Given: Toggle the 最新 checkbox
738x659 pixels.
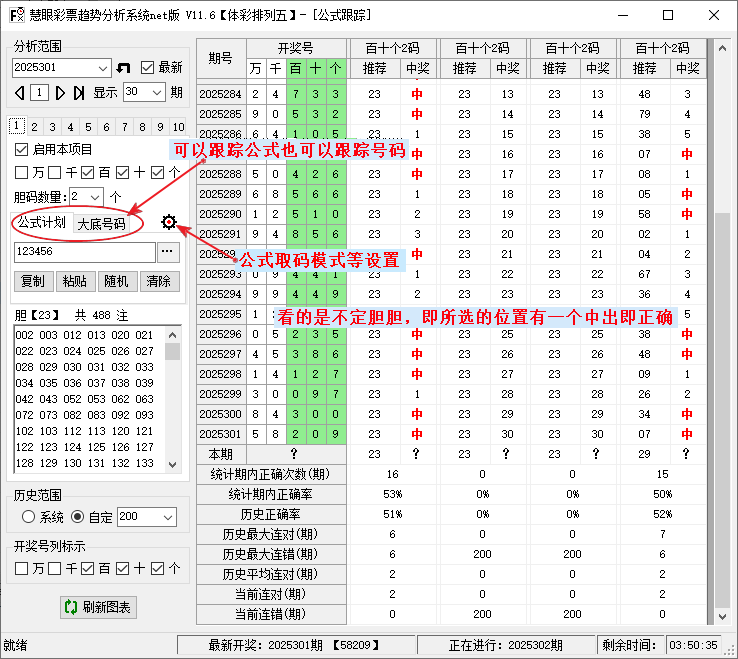Looking at the screenshot, I should tap(148, 67).
